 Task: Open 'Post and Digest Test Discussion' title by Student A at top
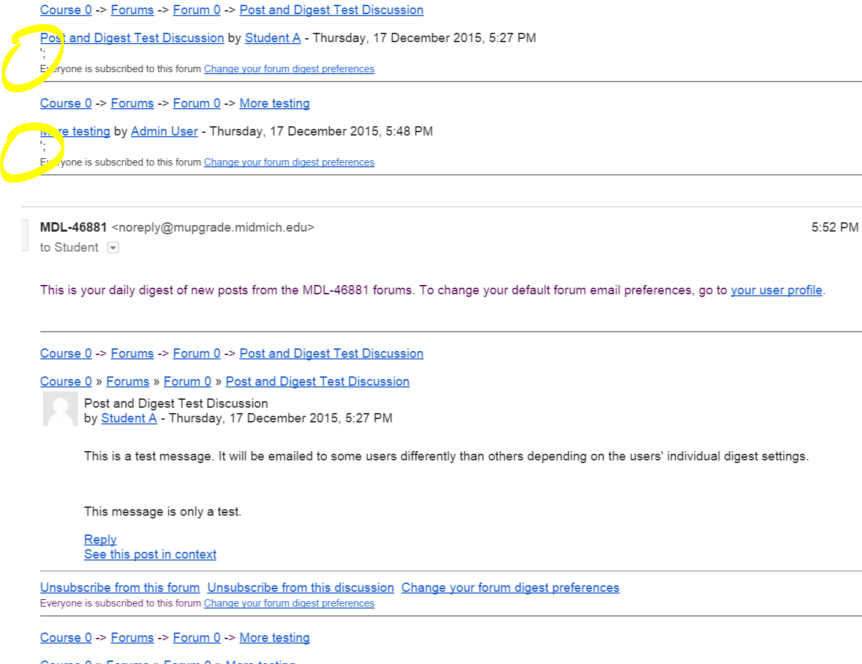pyautogui.click(x=132, y=38)
